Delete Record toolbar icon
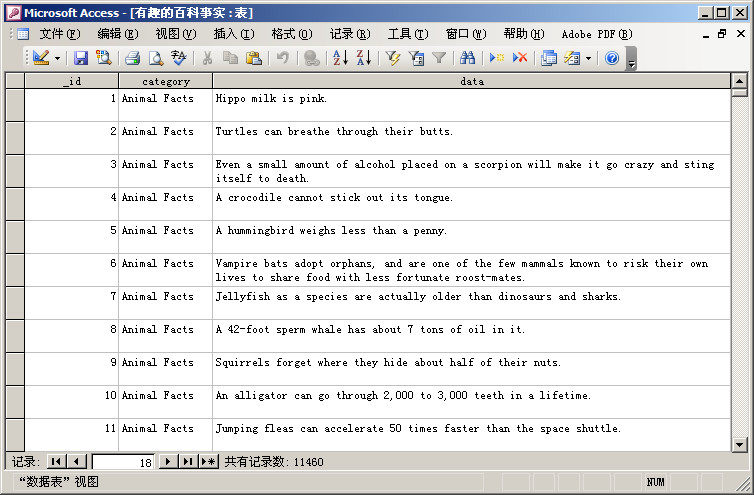The height and width of the screenshot is (495, 754). click(520, 58)
